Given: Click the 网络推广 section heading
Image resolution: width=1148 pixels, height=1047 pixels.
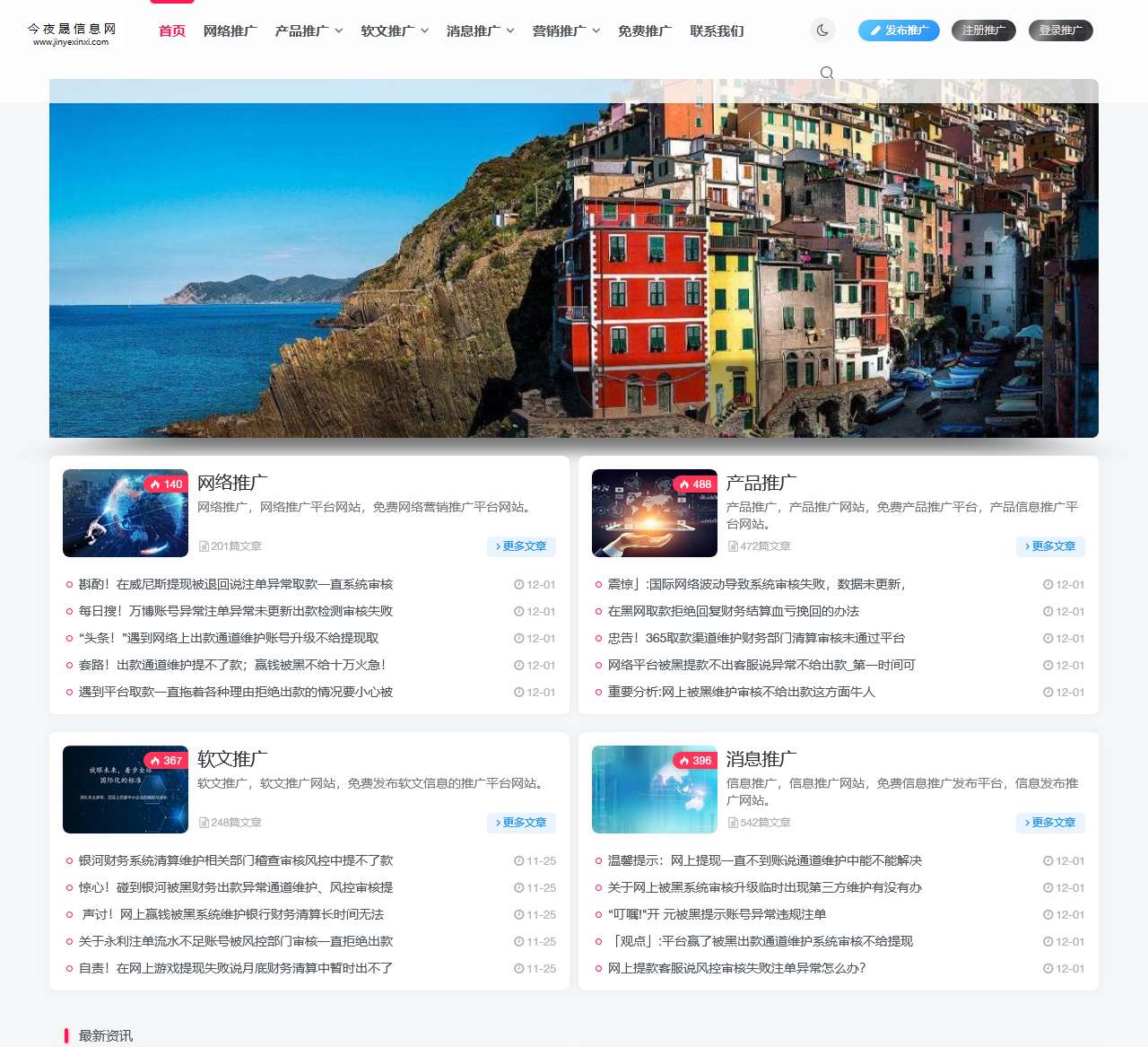Looking at the screenshot, I should click(x=233, y=483).
